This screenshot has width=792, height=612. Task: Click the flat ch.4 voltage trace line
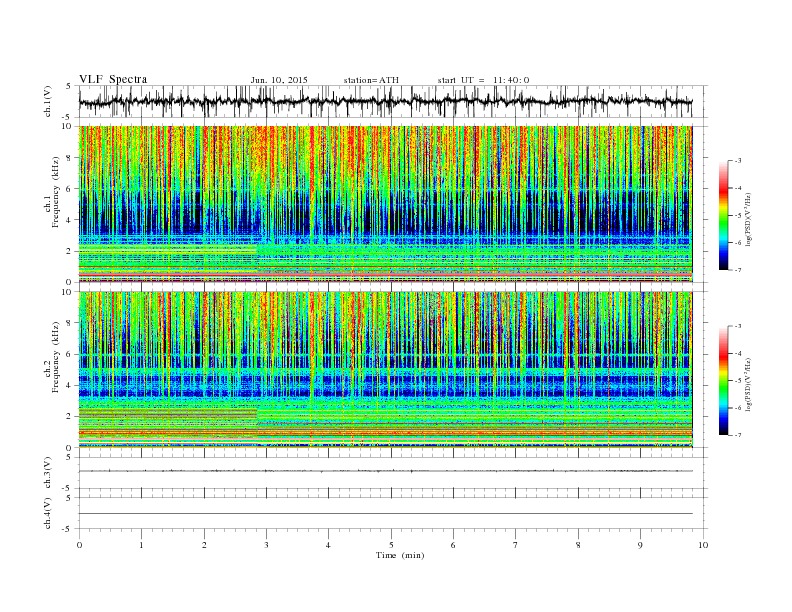[x=385, y=514]
